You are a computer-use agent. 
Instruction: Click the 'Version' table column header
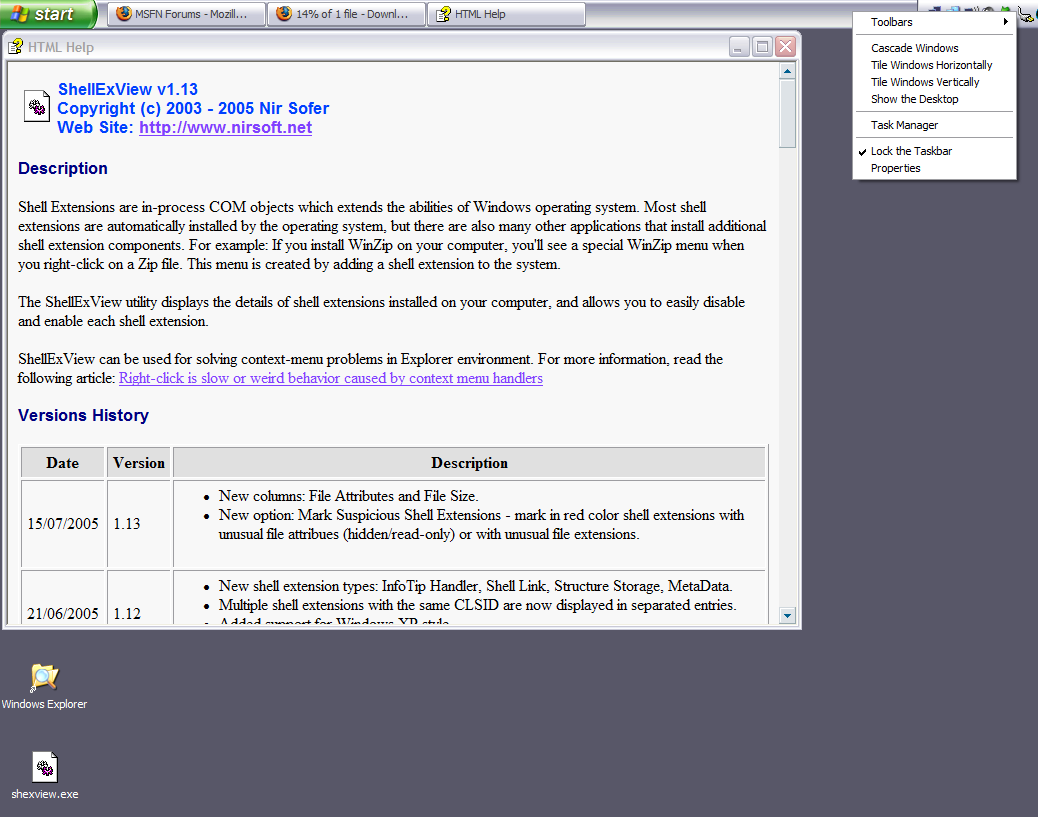tap(139, 463)
